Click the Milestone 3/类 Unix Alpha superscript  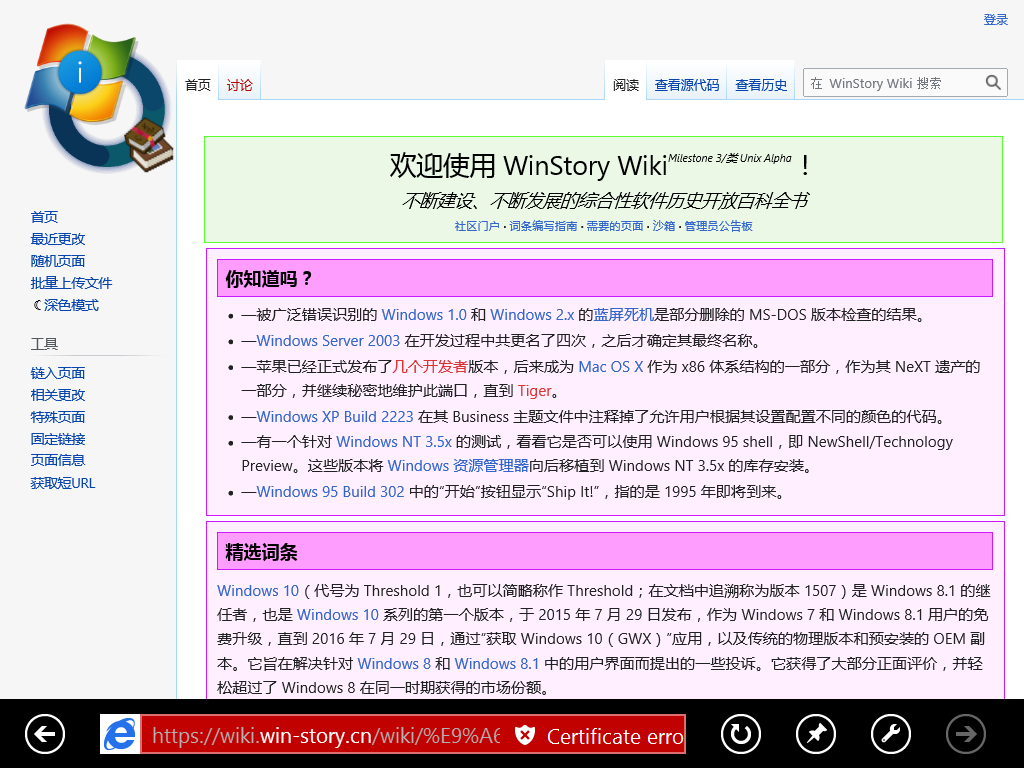(729, 158)
